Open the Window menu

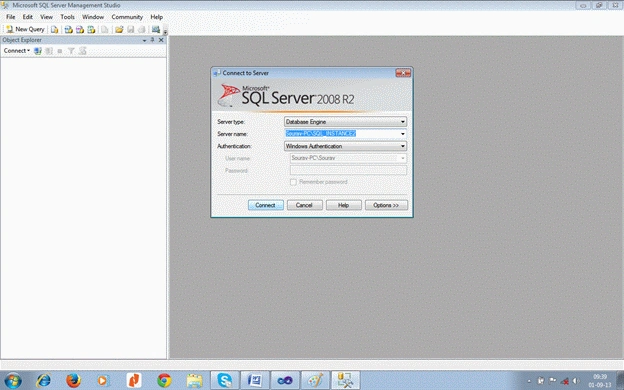coord(93,17)
